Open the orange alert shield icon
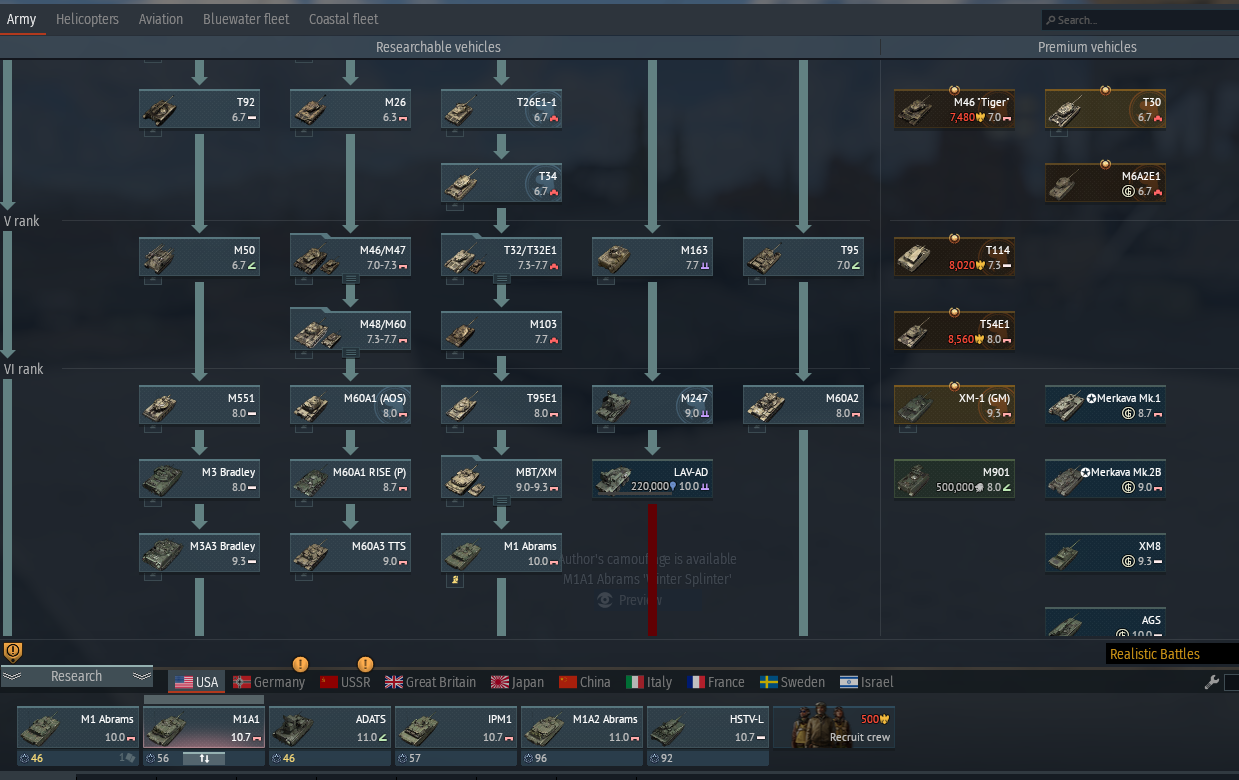The height and width of the screenshot is (780, 1239). 12,651
